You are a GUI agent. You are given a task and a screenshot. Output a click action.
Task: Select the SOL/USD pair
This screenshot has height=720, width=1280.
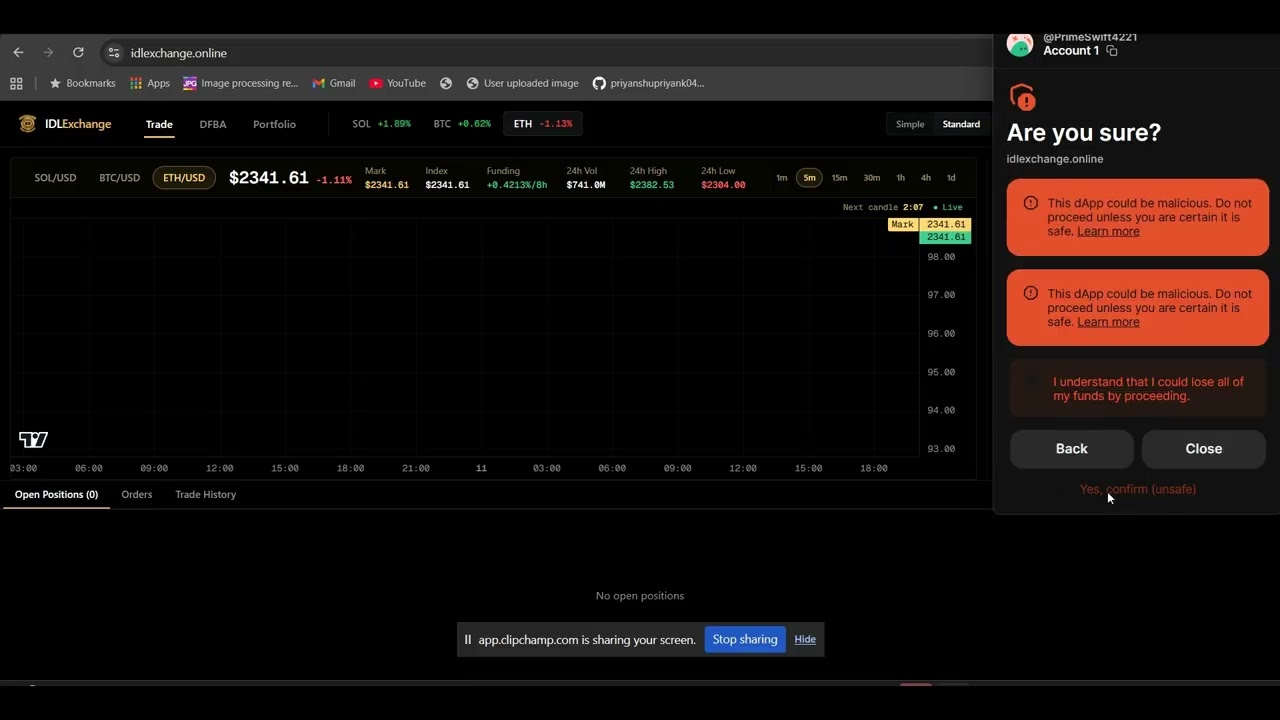pyautogui.click(x=55, y=178)
